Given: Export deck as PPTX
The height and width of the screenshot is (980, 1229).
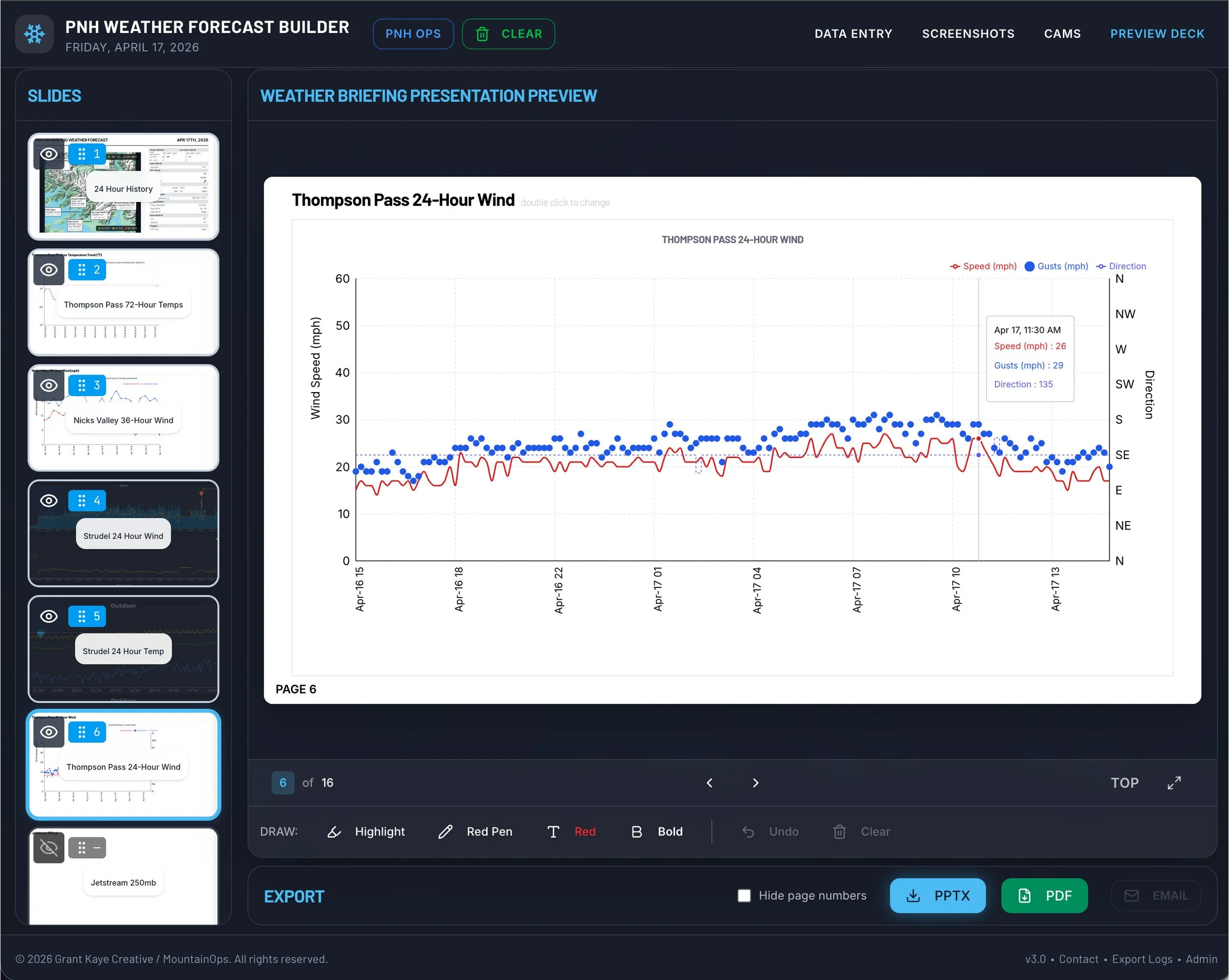Looking at the screenshot, I should [937, 896].
